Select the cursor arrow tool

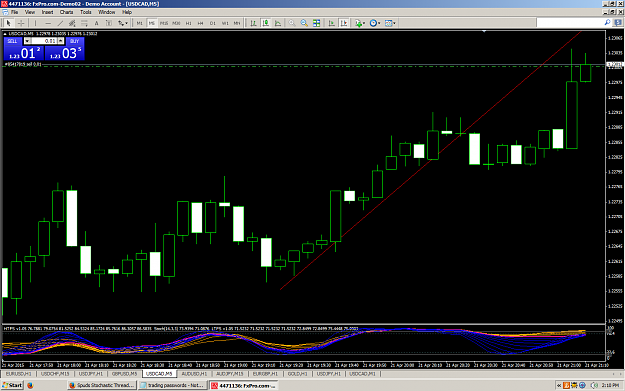click(8, 23)
